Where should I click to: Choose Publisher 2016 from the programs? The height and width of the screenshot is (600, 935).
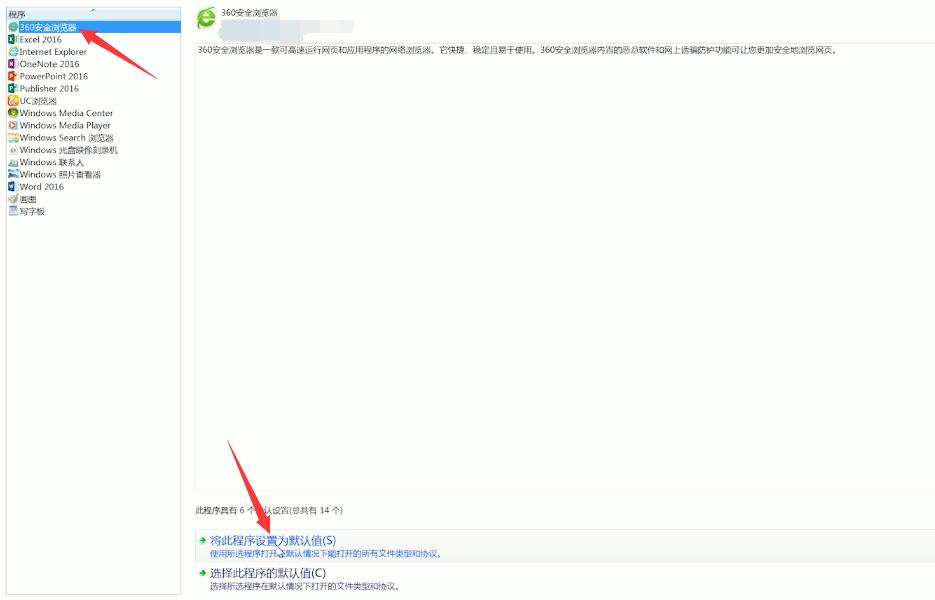click(x=49, y=88)
